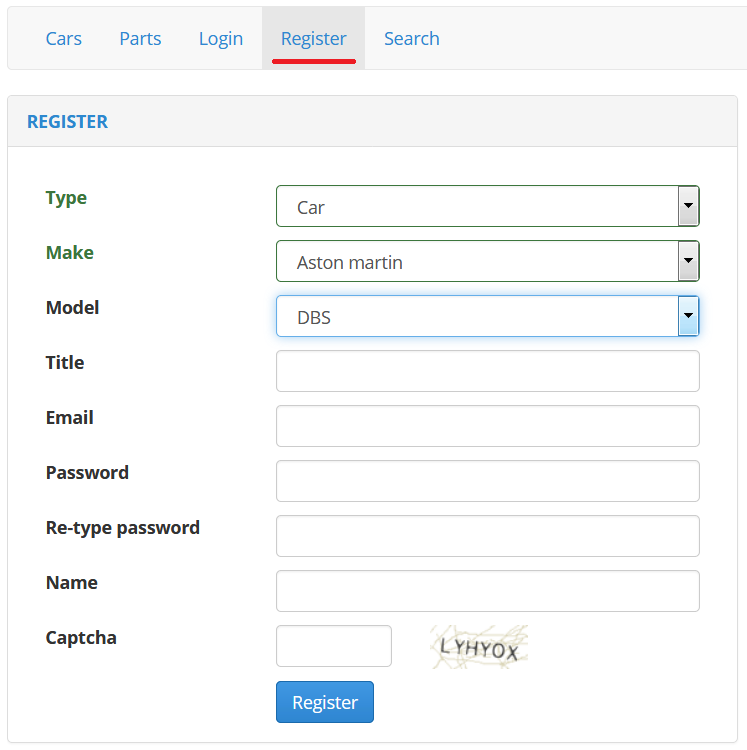Expand the Make dropdown showing Aston martin
This screenshot has height=750, width=747.
click(488, 261)
